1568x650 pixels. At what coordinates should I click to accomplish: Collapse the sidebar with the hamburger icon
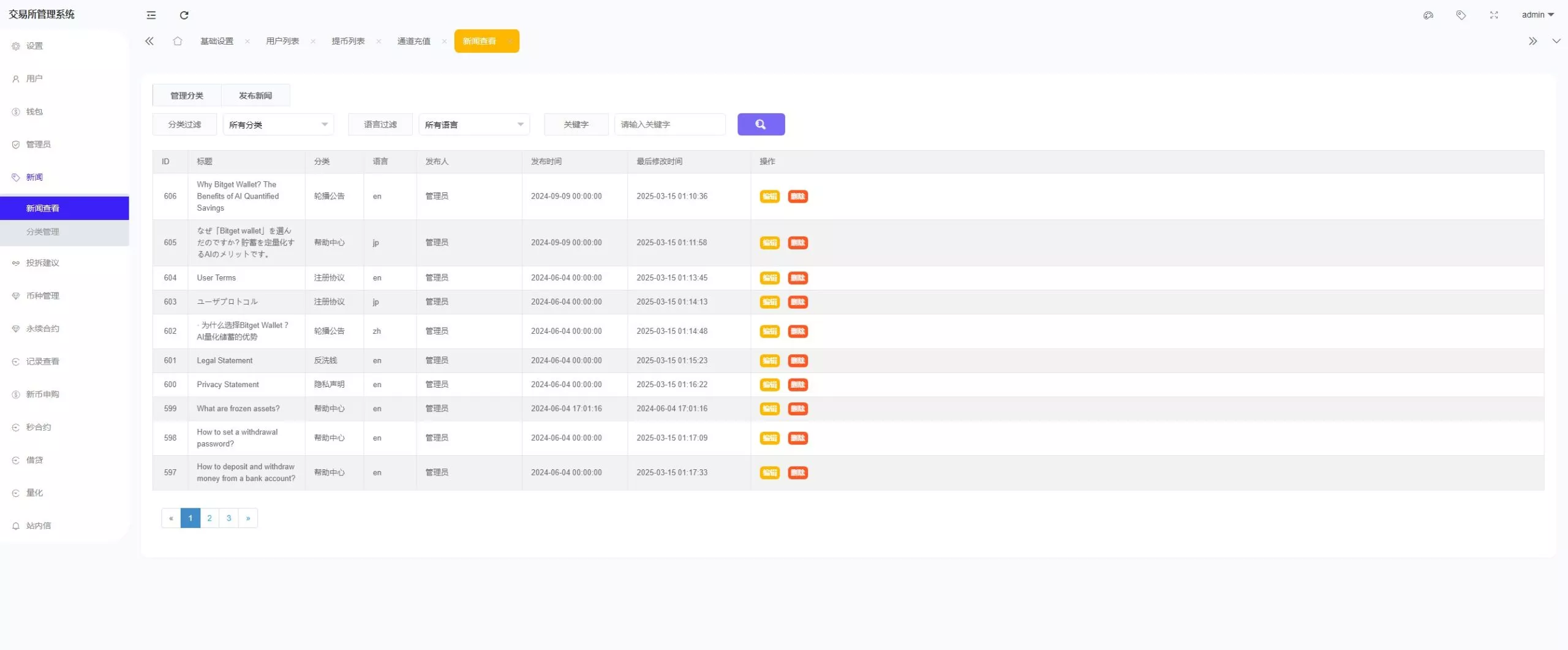[x=151, y=15]
